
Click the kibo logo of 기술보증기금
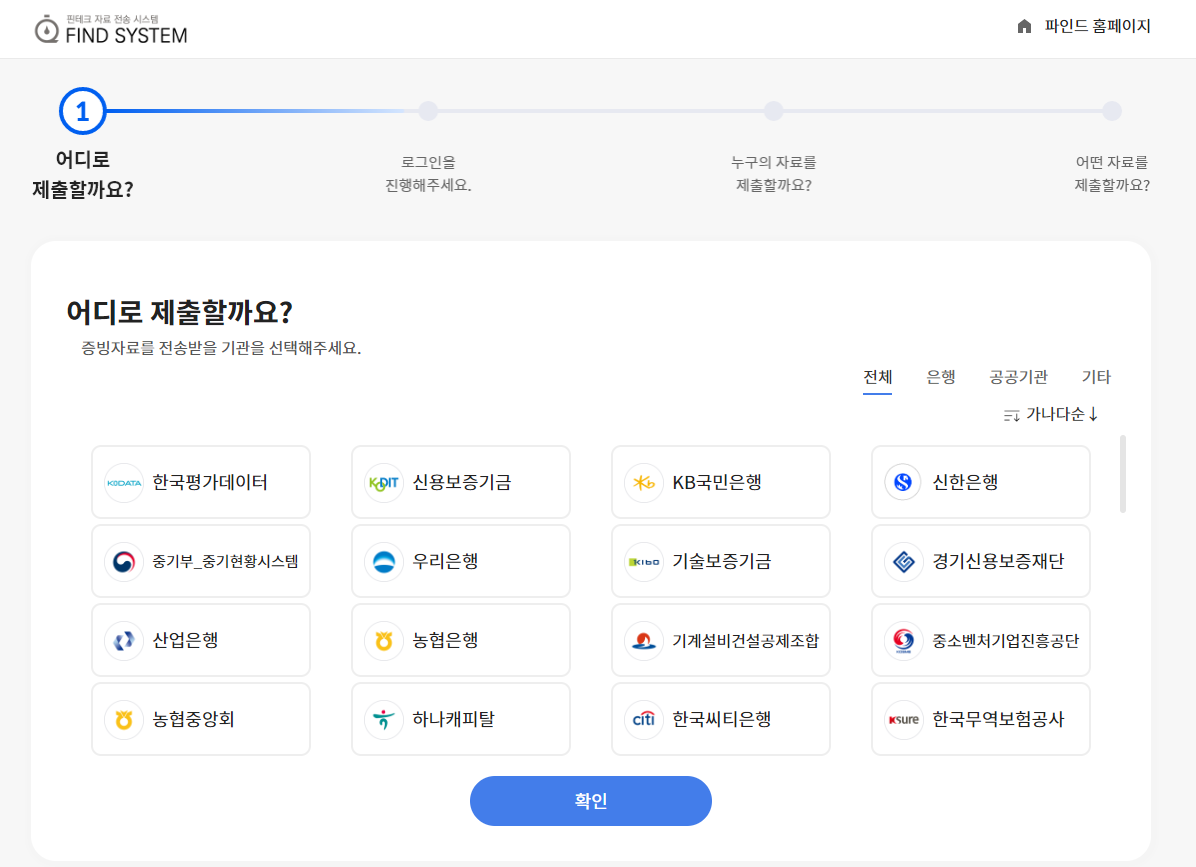(644, 562)
